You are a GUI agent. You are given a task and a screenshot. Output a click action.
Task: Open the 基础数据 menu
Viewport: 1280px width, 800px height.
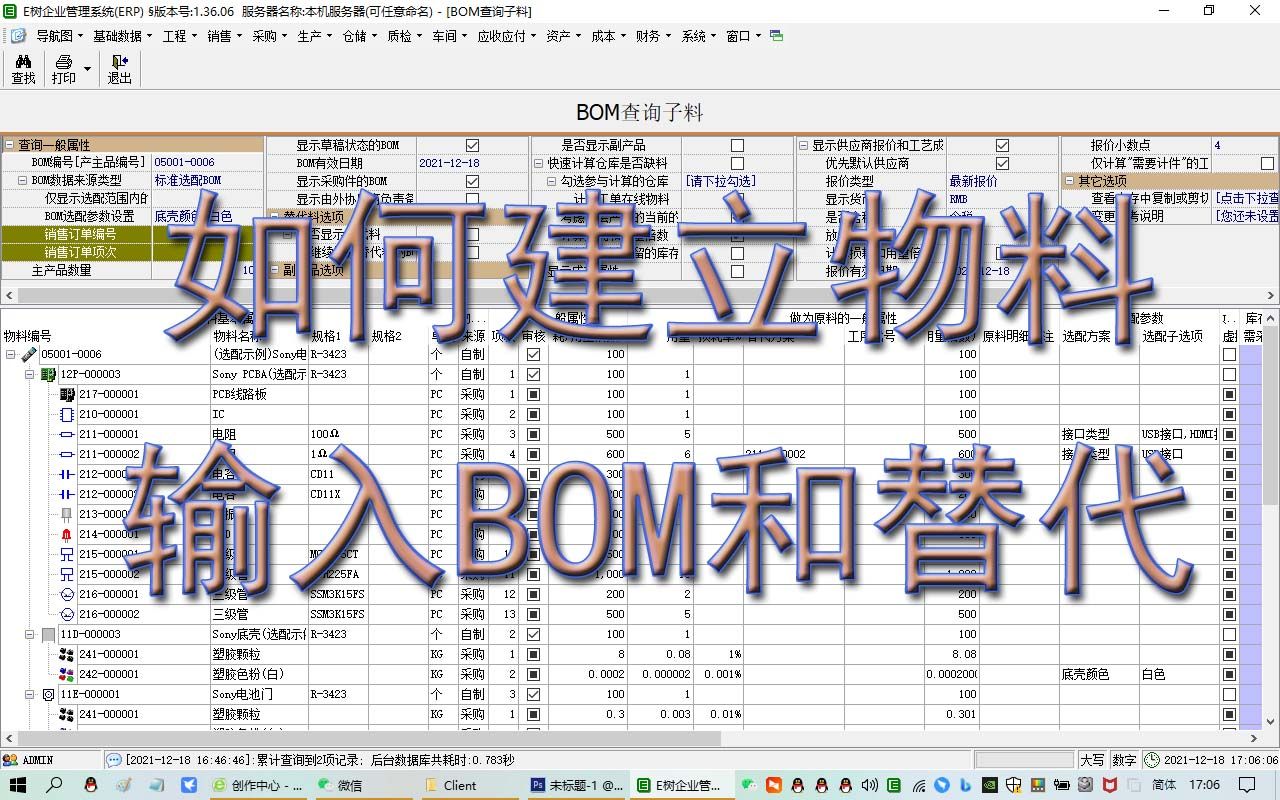[x=123, y=36]
